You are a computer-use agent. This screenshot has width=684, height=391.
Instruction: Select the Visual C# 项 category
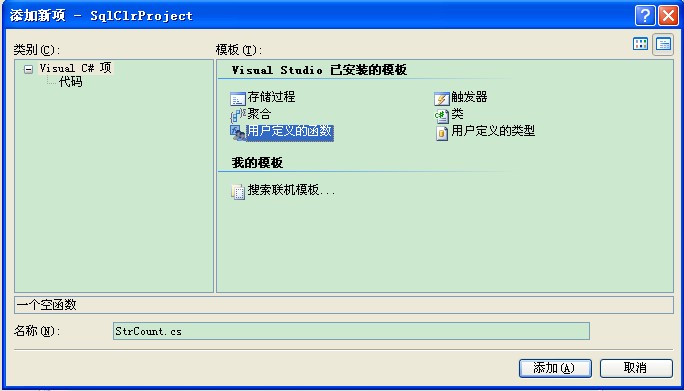[x=75, y=68]
